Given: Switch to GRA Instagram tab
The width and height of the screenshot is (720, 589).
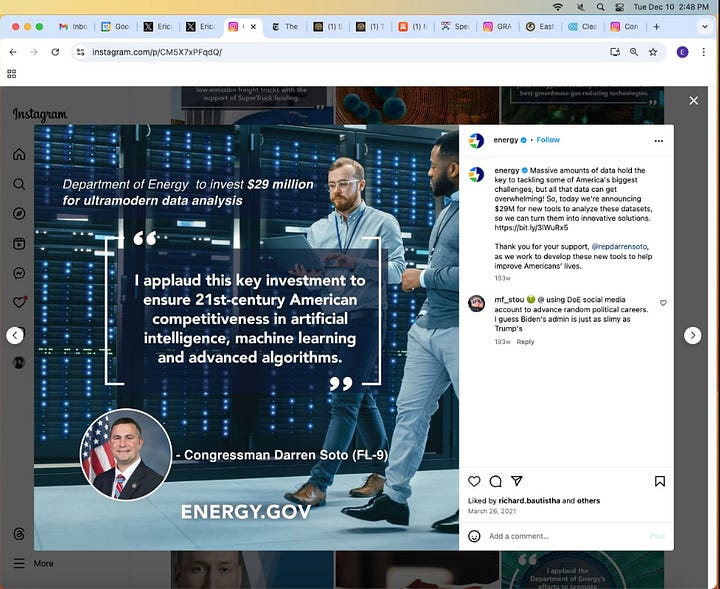Looking at the screenshot, I should tap(498, 27).
